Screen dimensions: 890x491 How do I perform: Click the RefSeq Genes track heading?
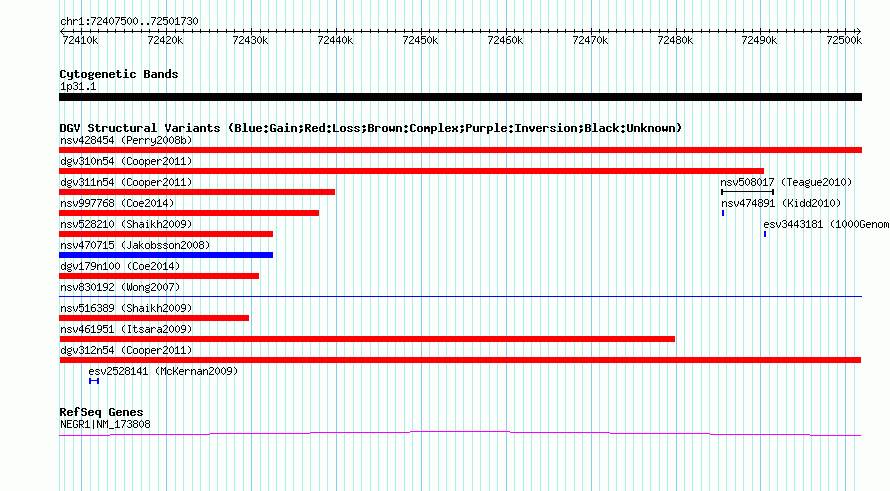[x=102, y=413]
